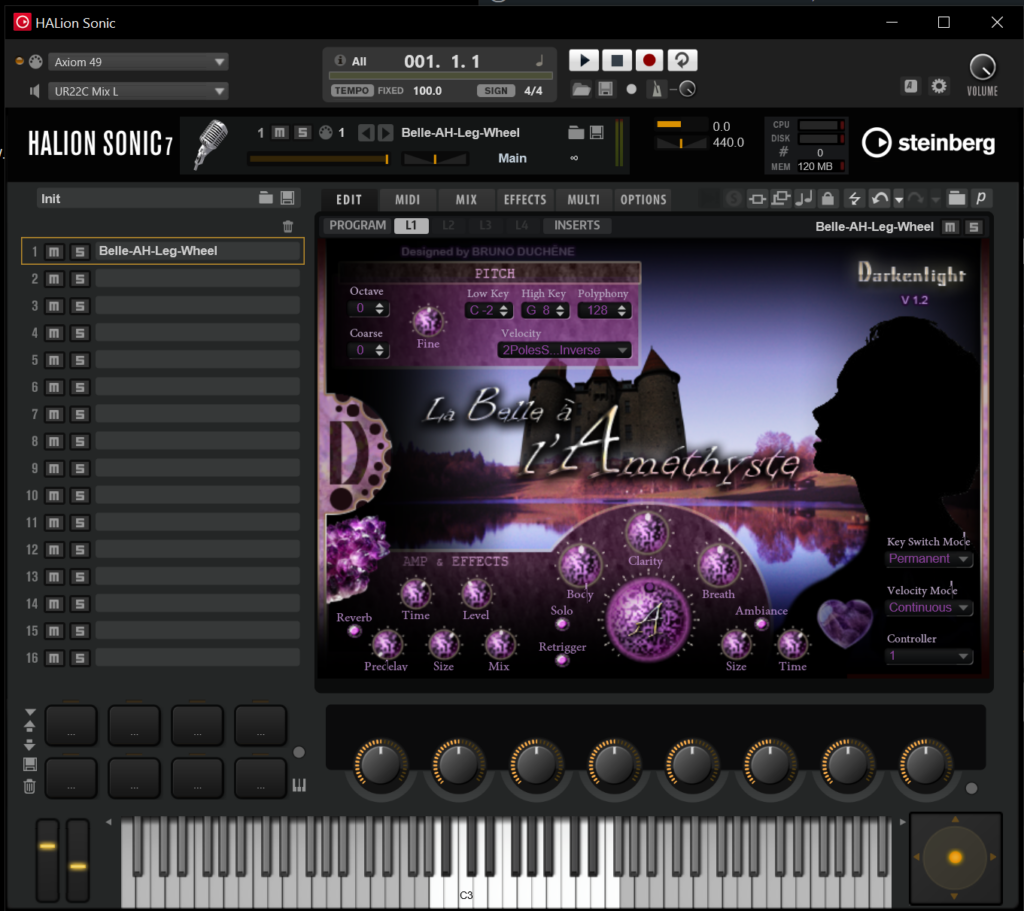Screen dimensions: 1024x911
Task: Click the MIDI port icon beside Axiom 49
Action: pos(36,61)
